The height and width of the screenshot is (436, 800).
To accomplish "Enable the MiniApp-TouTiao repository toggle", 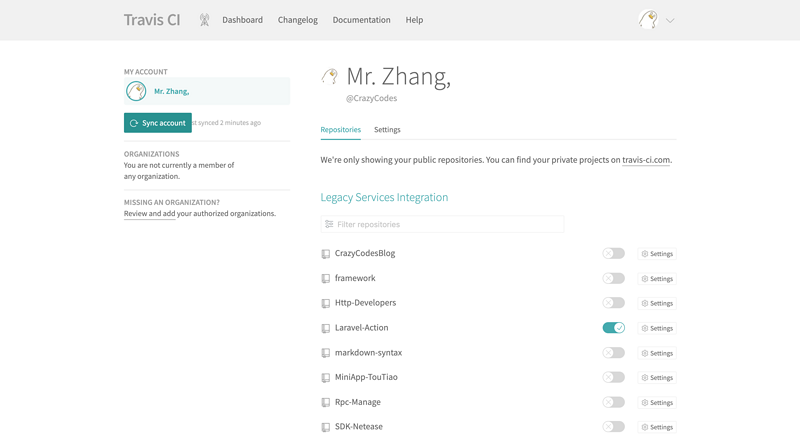I will pyautogui.click(x=613, y=377).
